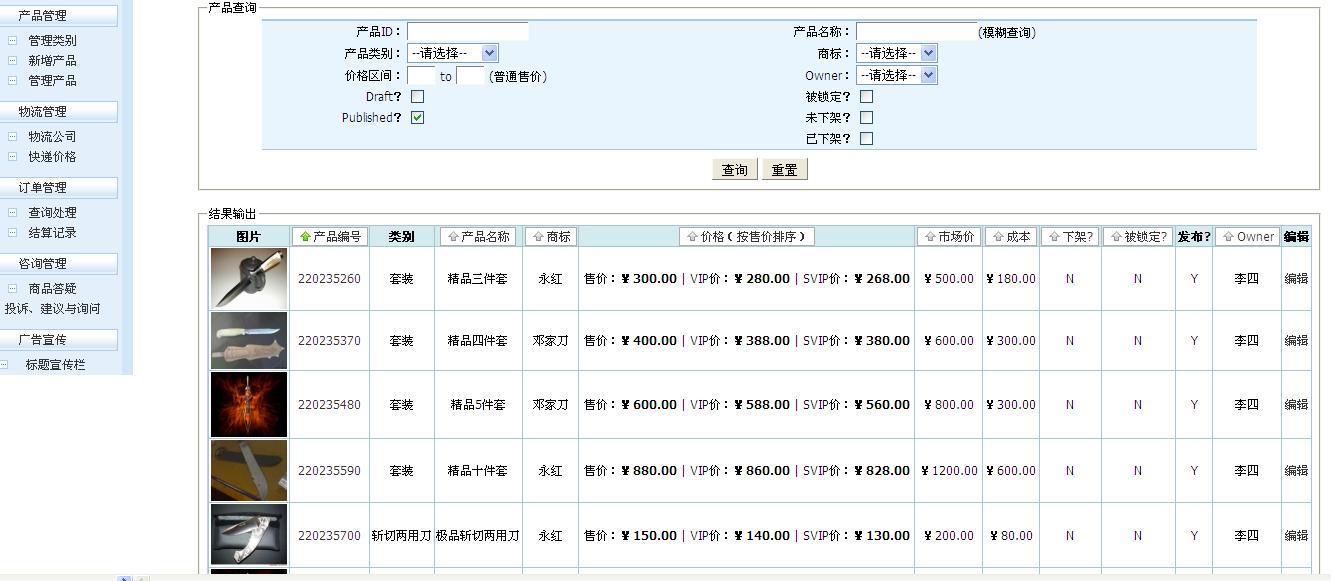This screenshot has width=1331, height=581.
Task: Click 编辑 for product 220235370
Action: (1296, 341)
